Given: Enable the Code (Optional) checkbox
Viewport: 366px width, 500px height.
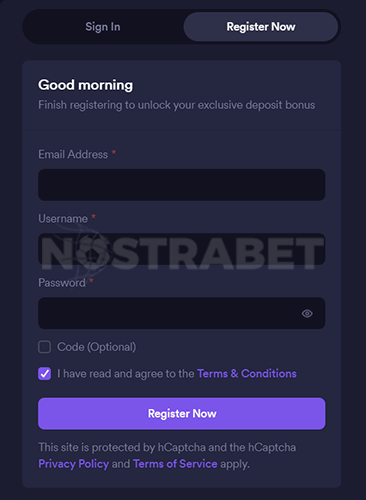Looking at the screenshot, I should 44,347.
